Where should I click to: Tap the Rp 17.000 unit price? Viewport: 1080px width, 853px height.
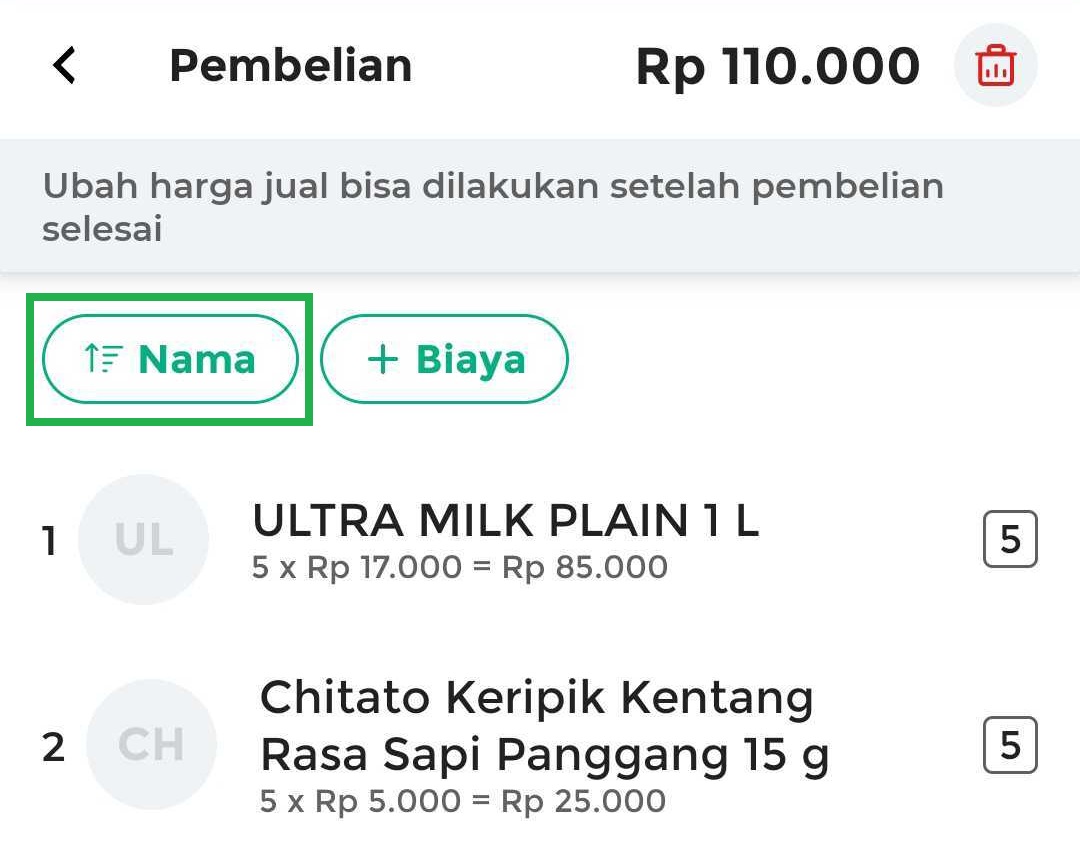385,568
